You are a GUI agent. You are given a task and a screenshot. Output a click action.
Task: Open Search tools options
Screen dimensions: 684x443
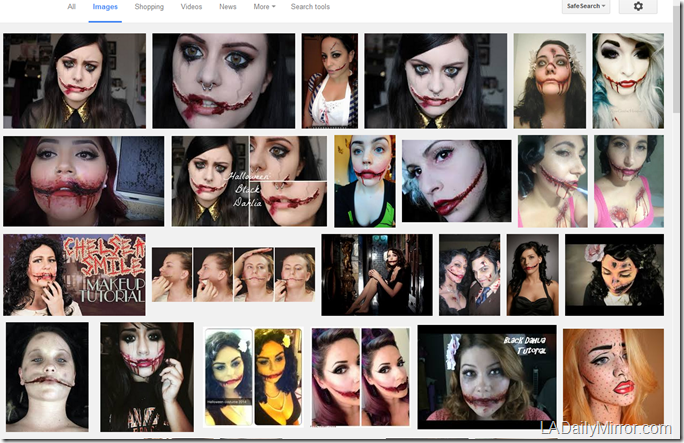click(x=310, y=7)
